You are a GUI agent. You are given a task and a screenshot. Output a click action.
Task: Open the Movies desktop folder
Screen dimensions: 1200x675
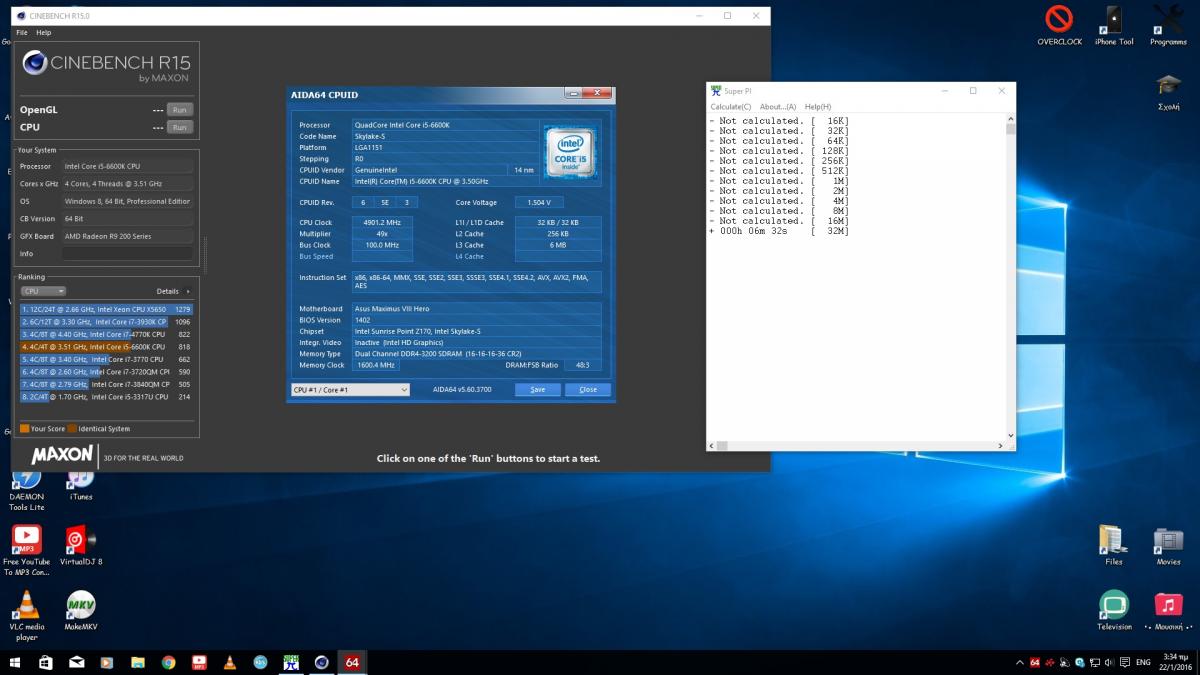pyautogui.click(x=1168, y=545)
